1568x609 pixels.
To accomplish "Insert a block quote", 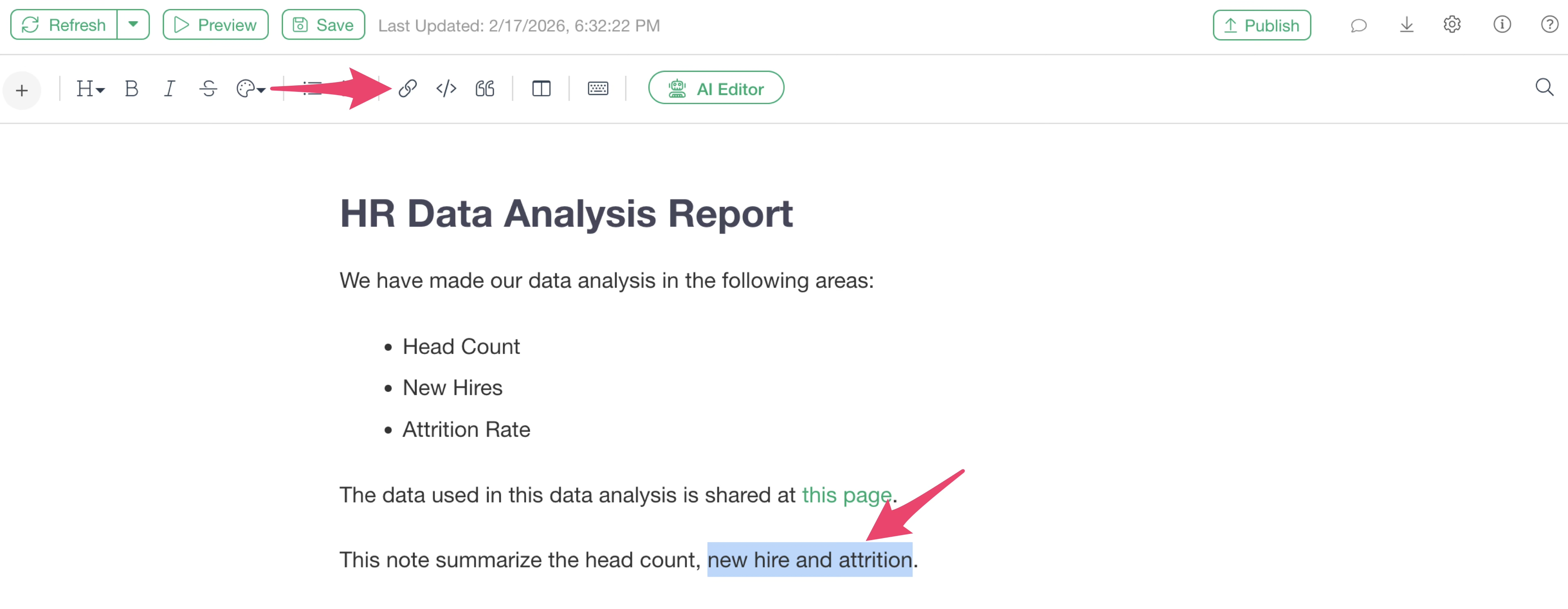I will [485, 89].
